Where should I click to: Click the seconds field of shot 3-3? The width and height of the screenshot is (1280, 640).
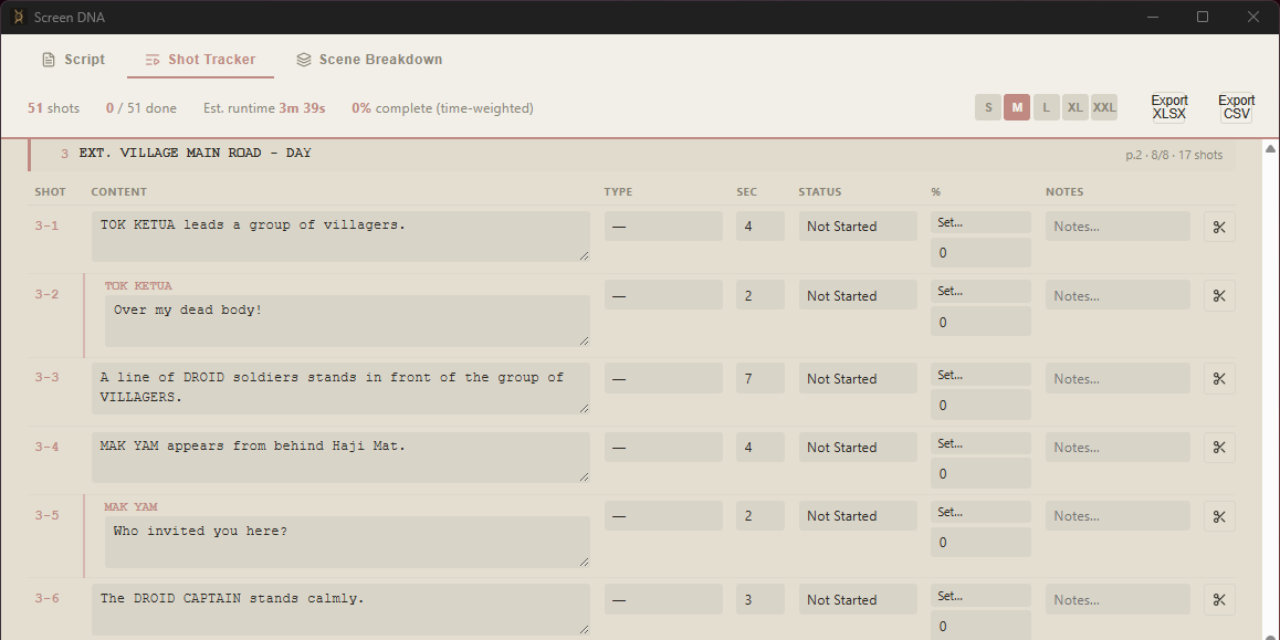tap(760, 378)
